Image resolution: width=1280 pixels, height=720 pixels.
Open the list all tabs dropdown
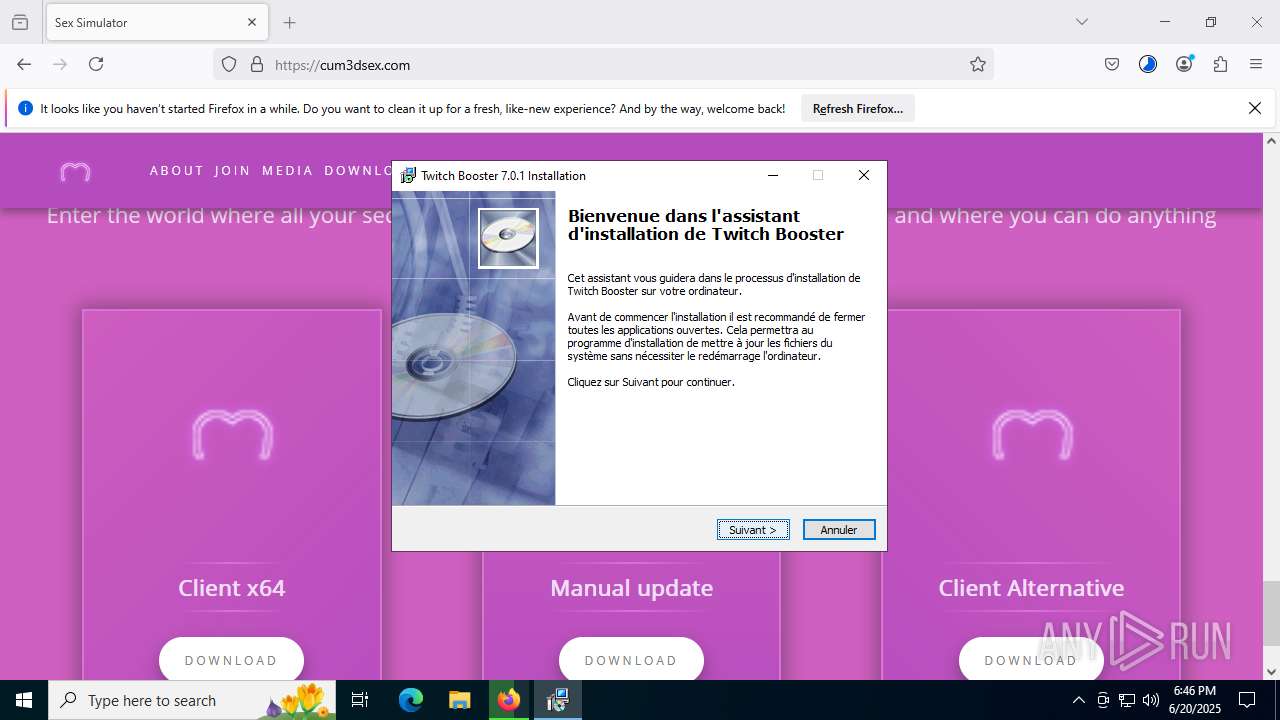tap(1081, 22)
